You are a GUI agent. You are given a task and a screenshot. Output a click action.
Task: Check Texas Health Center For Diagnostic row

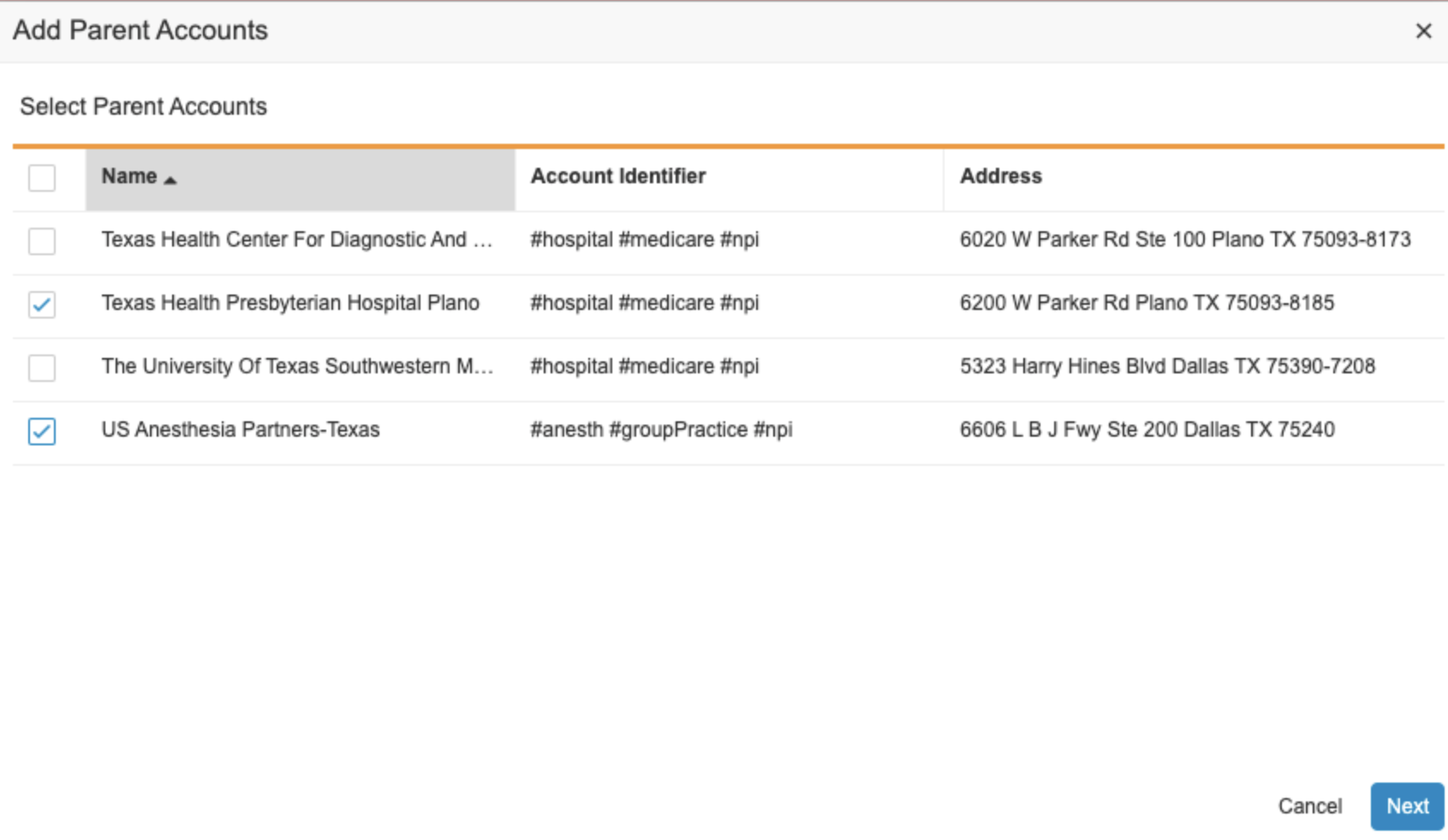coord(42,241)
